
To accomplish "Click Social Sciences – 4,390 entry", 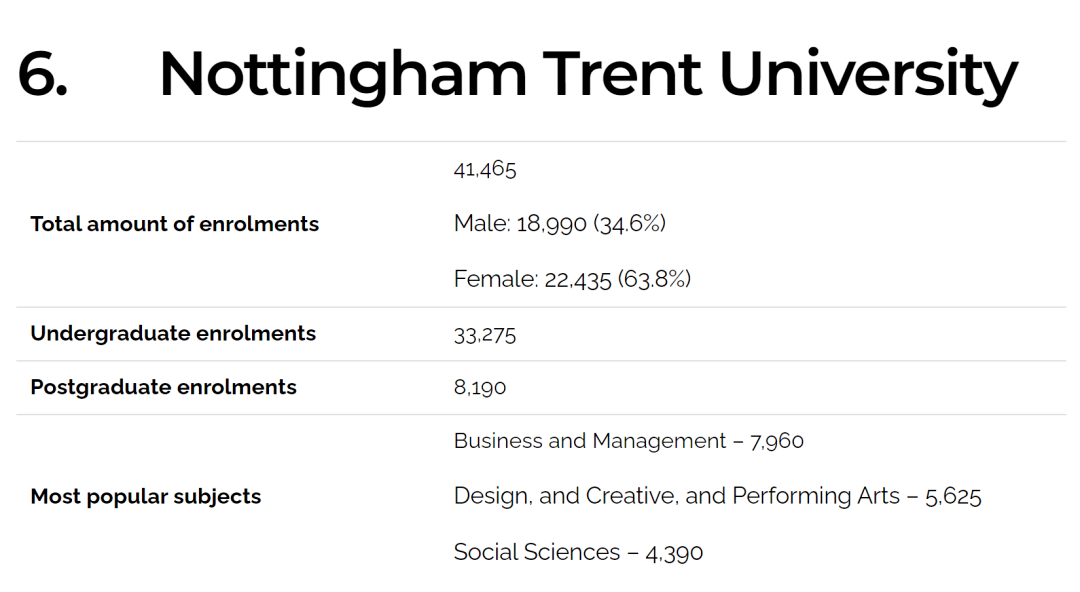I will [x=579, y=552].
